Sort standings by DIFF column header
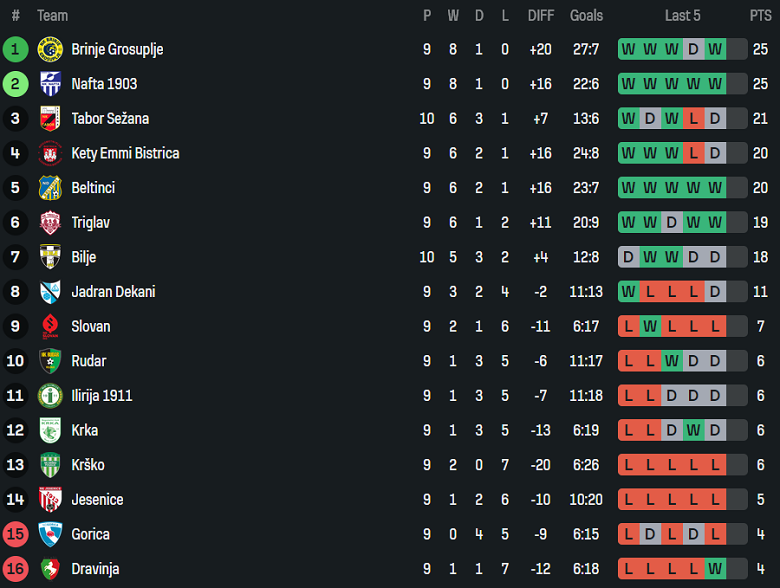 tap(541, 15)
